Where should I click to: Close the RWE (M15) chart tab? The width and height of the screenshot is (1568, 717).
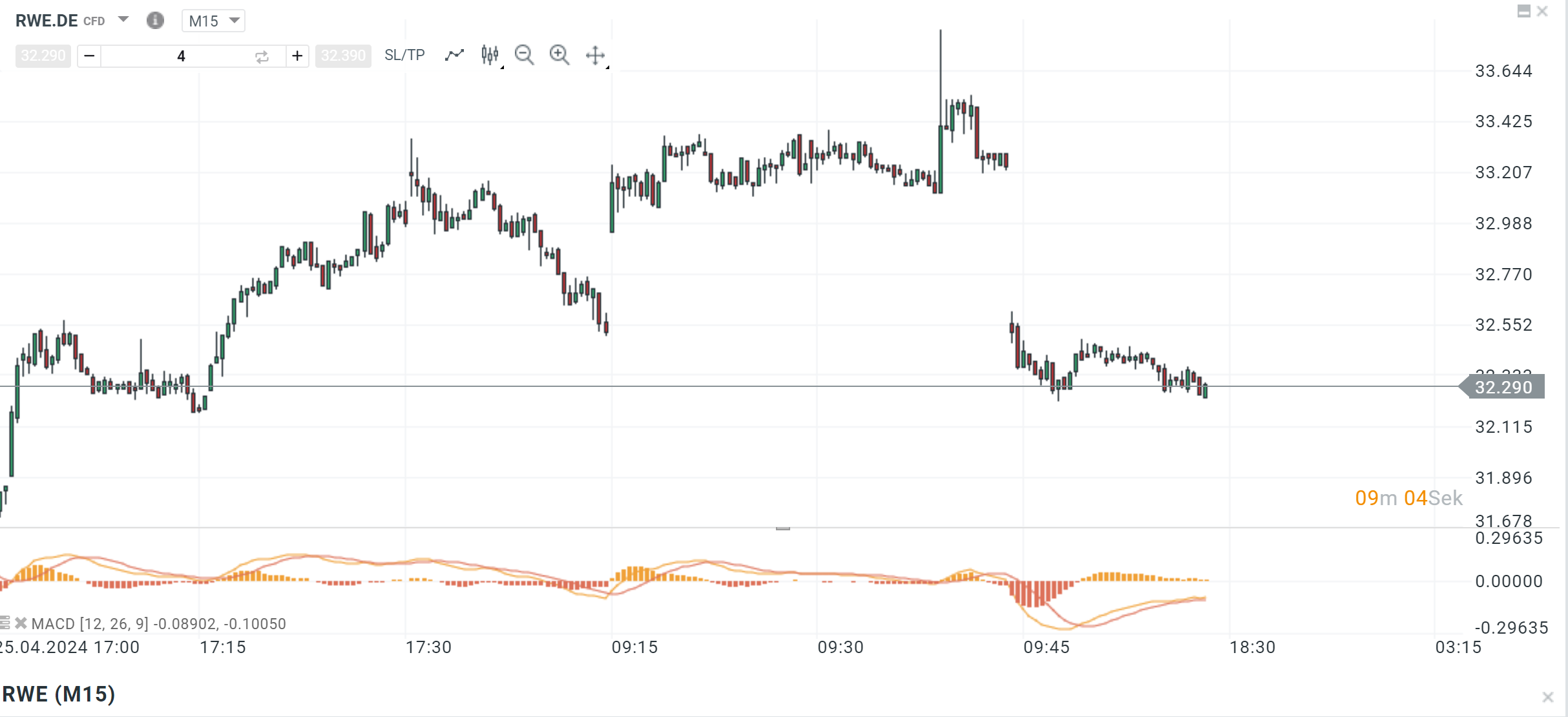pos(1547,697)
